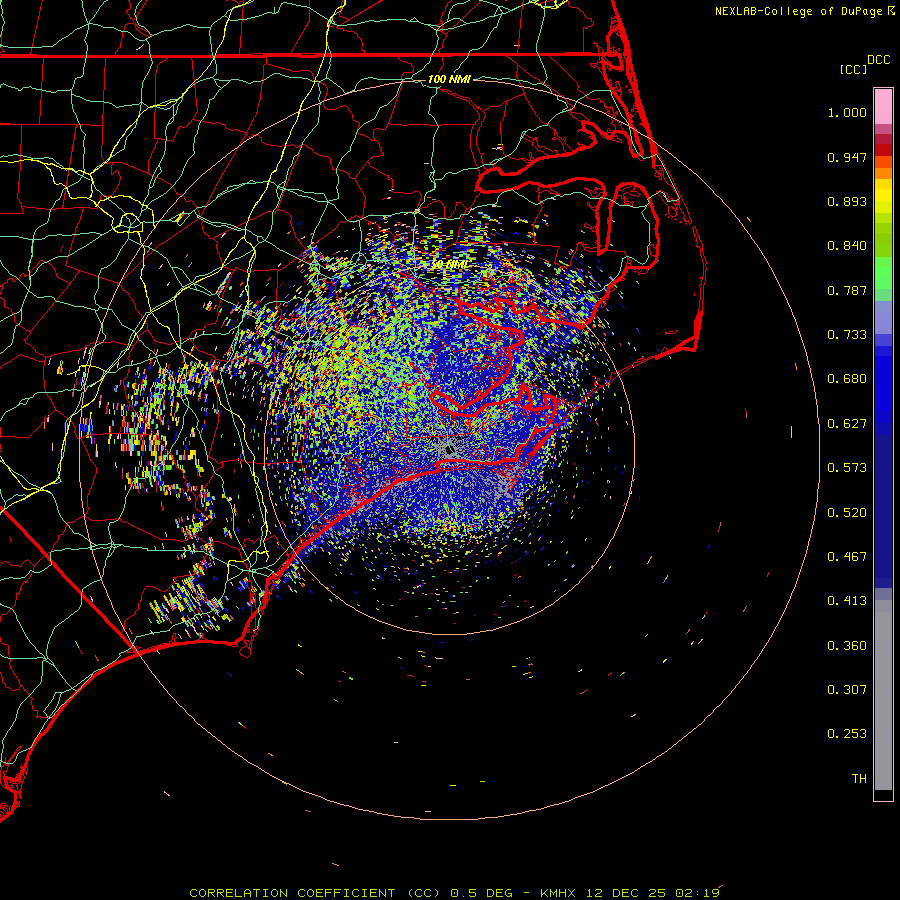The width and height of the screenshot is (900, 900).
Task: Click the pink color band on the legend
Action: pyautogui.click(x=883, y=107)
